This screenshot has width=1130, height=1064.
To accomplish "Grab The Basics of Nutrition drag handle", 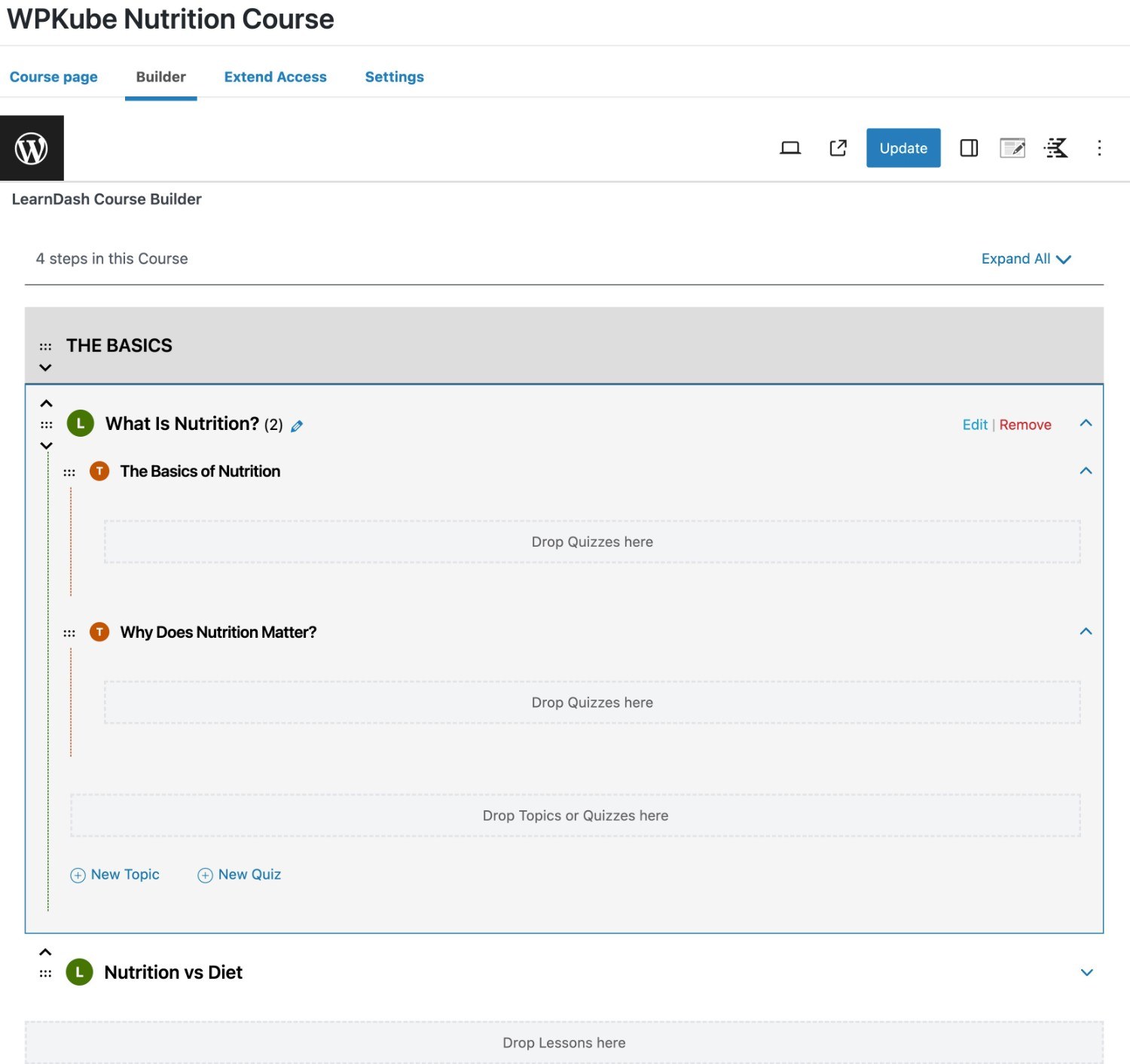I will click(x=69, y=473).
